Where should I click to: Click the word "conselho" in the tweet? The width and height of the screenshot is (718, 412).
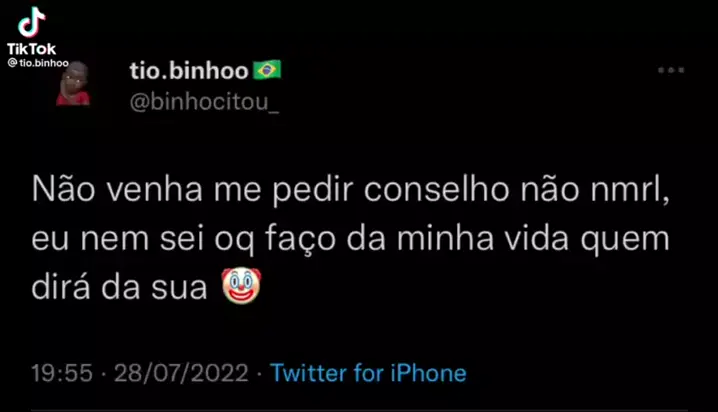pos(436,190)
